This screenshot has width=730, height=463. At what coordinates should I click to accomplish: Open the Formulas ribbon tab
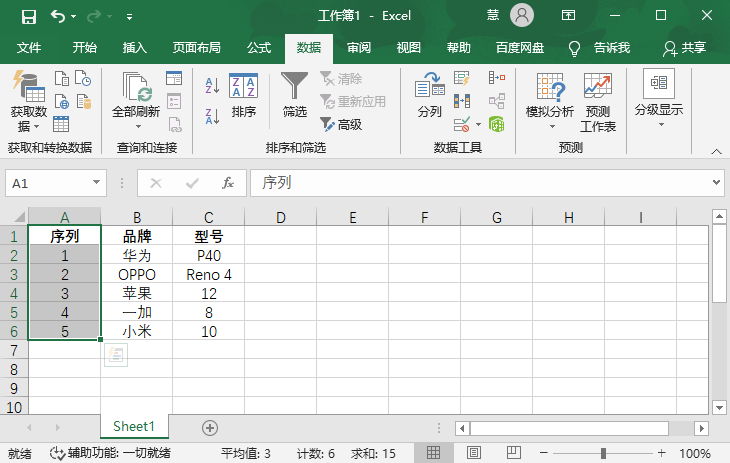click(x=259, y=48)
